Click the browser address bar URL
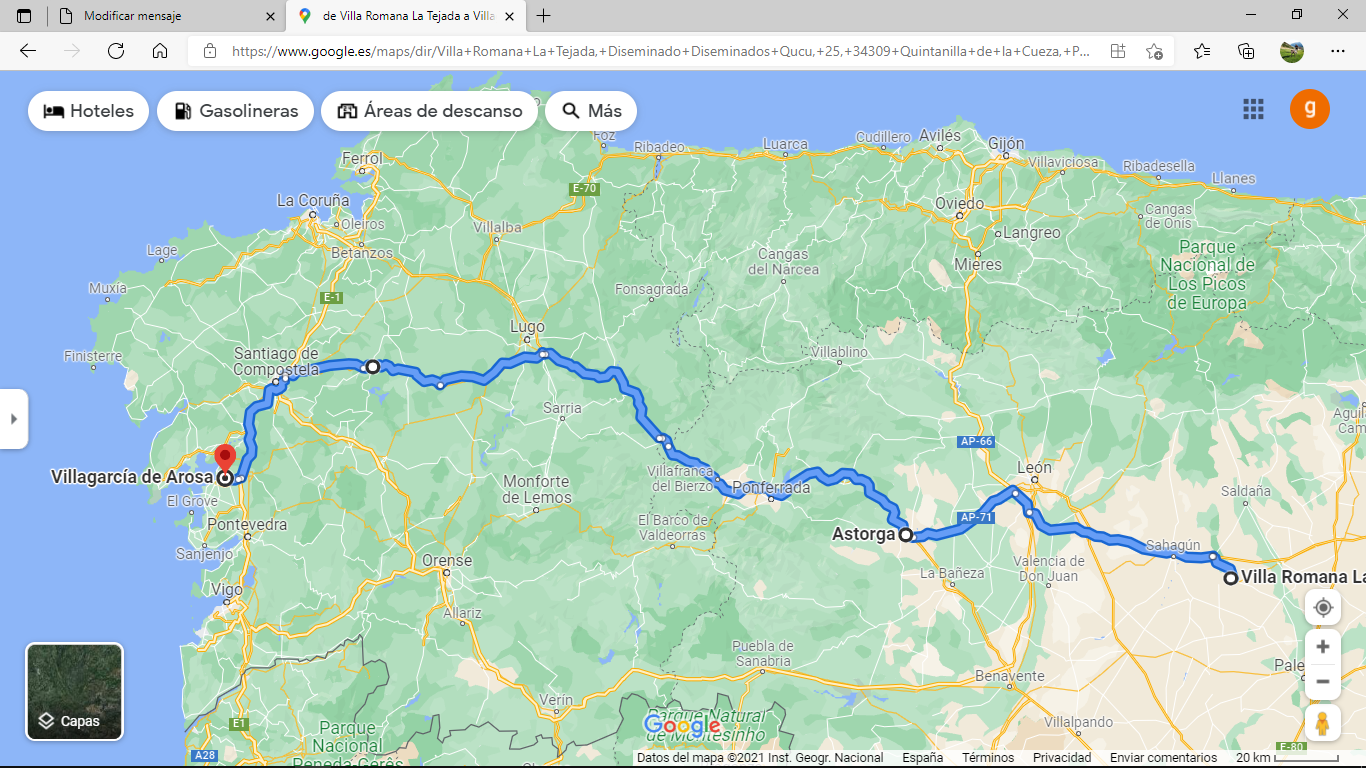This screenshot has width=1366, height=768. coord(660,51)
